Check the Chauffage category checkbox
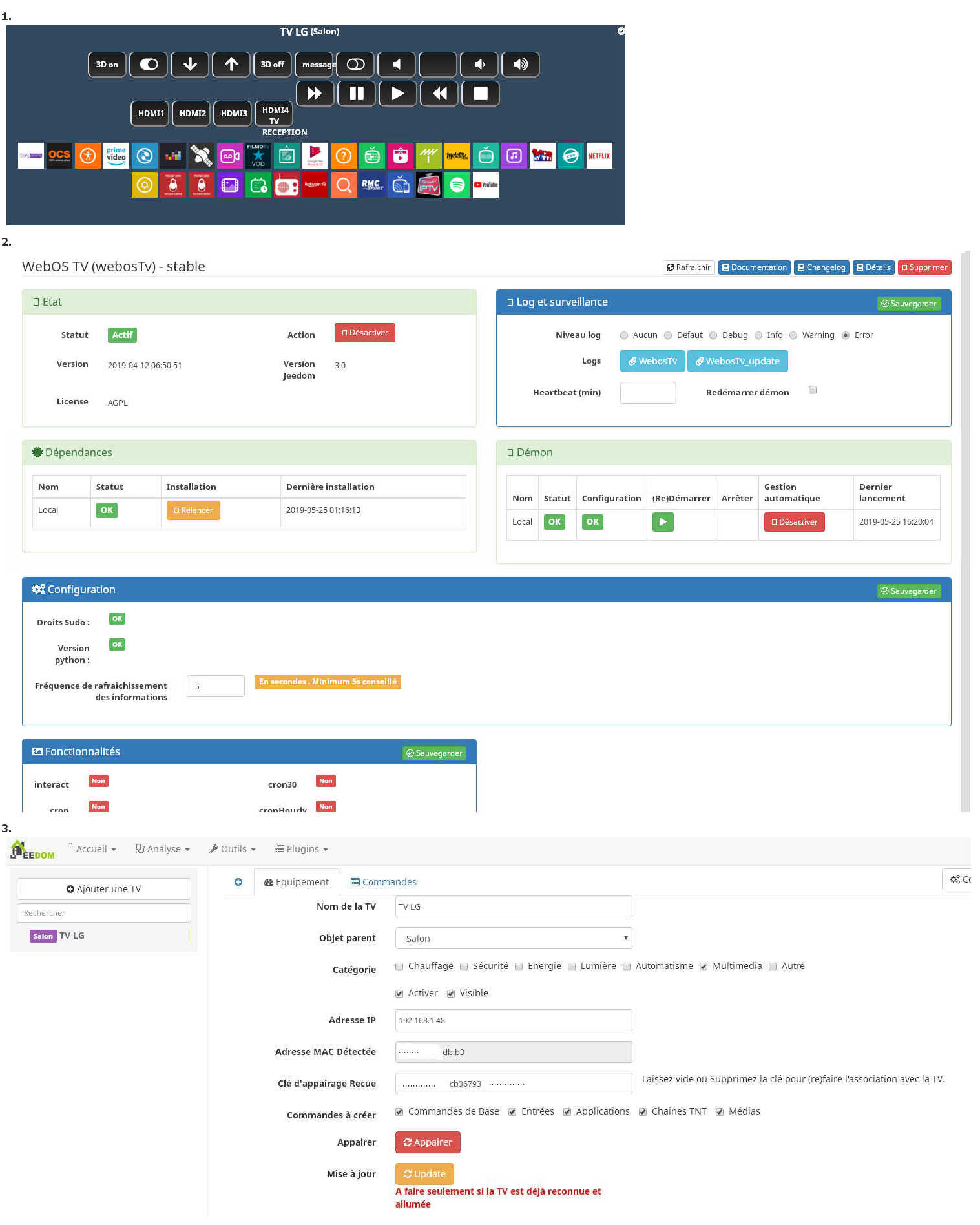Image resolution: width=980 pixels, height=1225 pixels. 399,967
